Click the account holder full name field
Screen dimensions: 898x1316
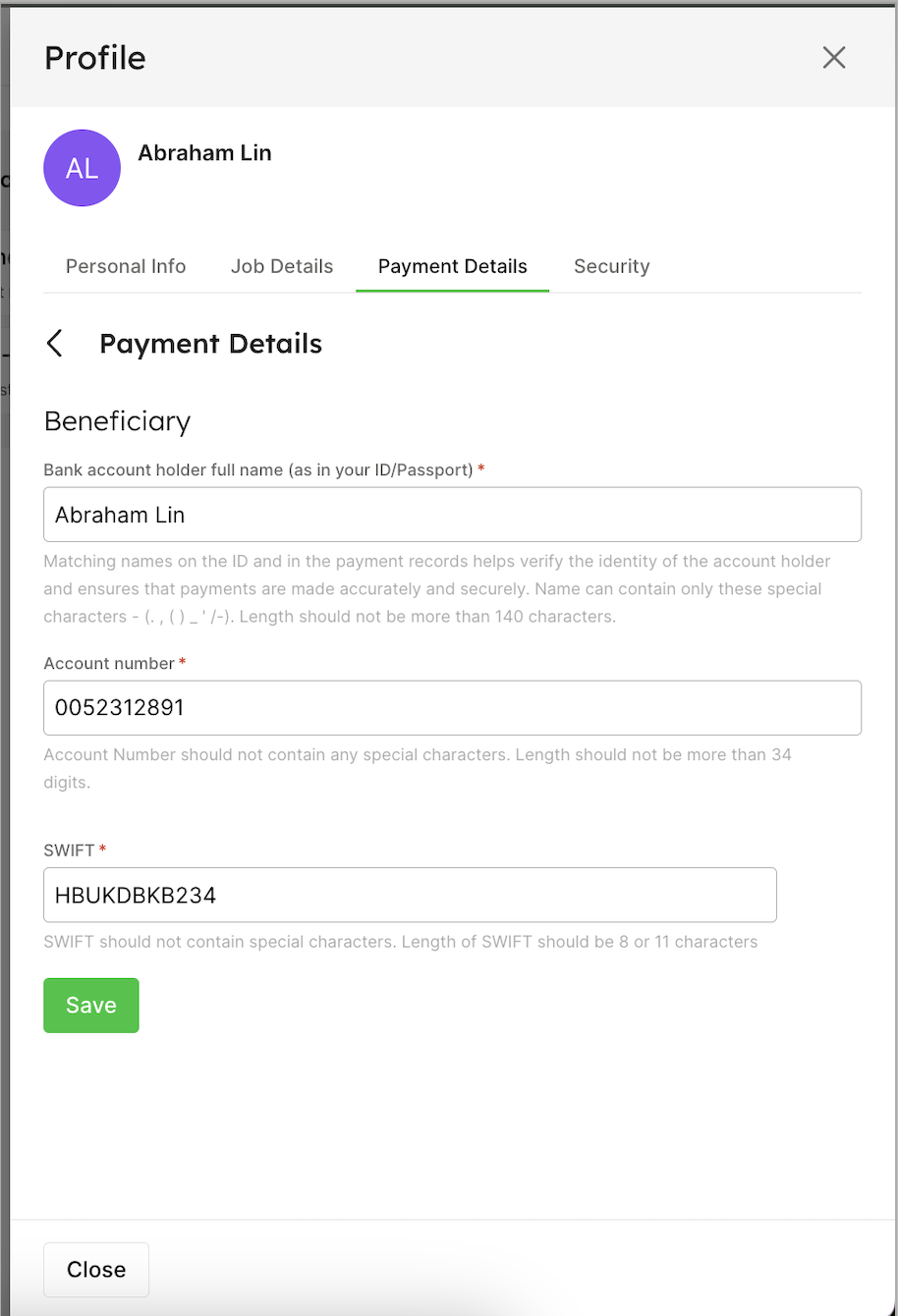452,515
